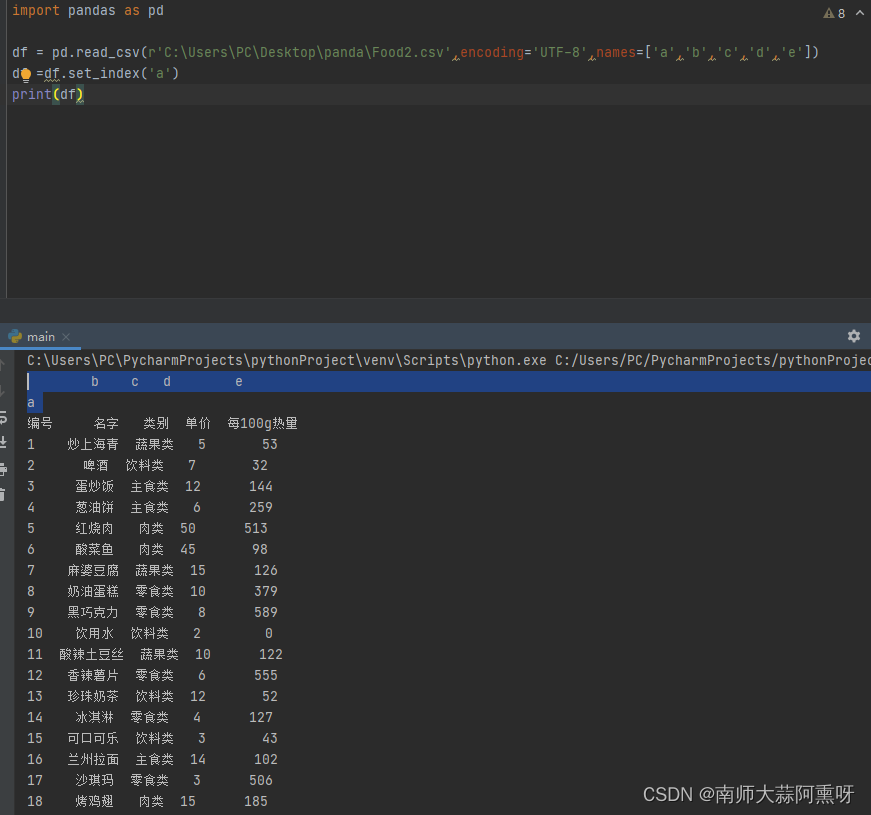Click the set_index('a') call

(x=123, y=74)
